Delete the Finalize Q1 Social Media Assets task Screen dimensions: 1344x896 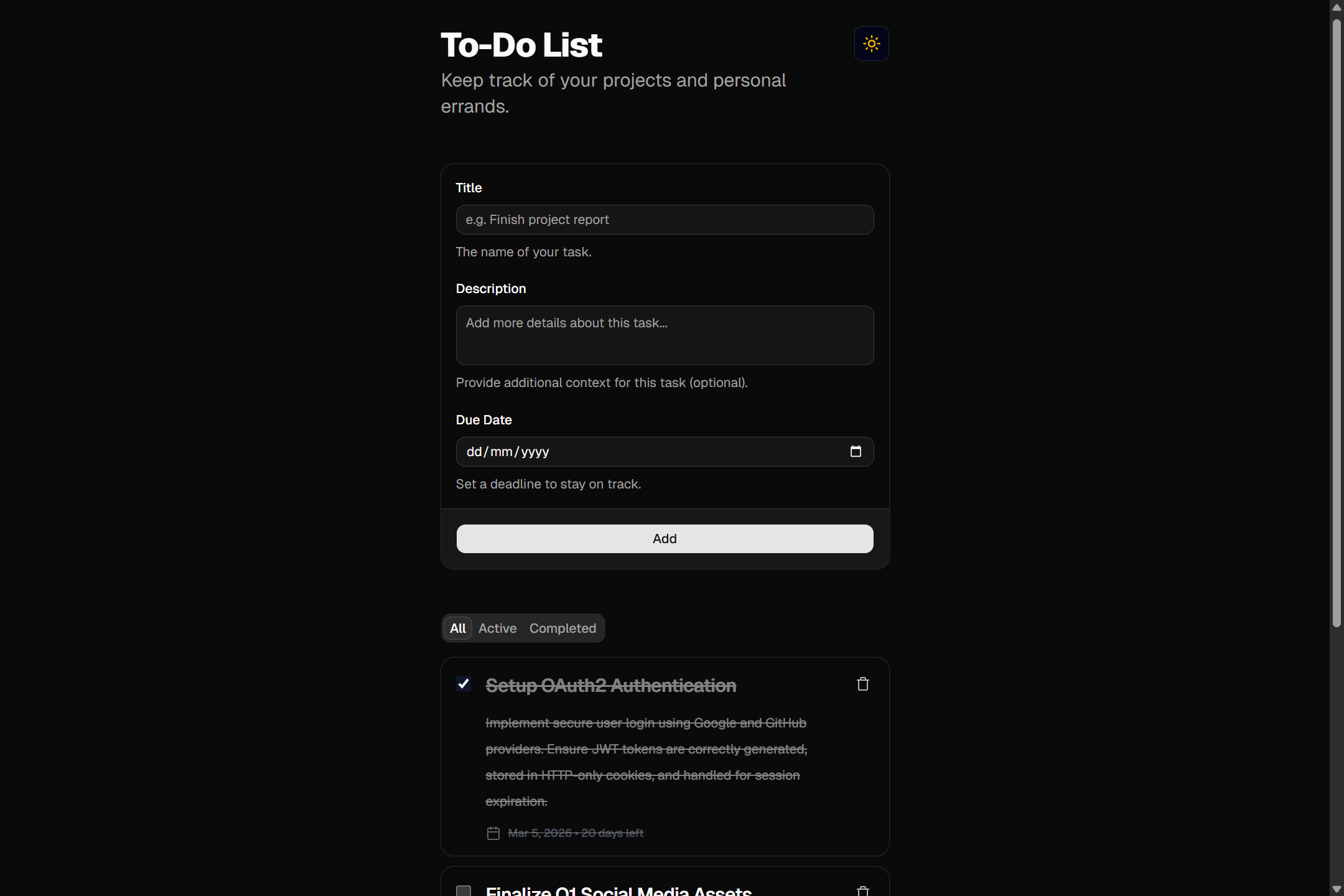(x=862, y=890)
